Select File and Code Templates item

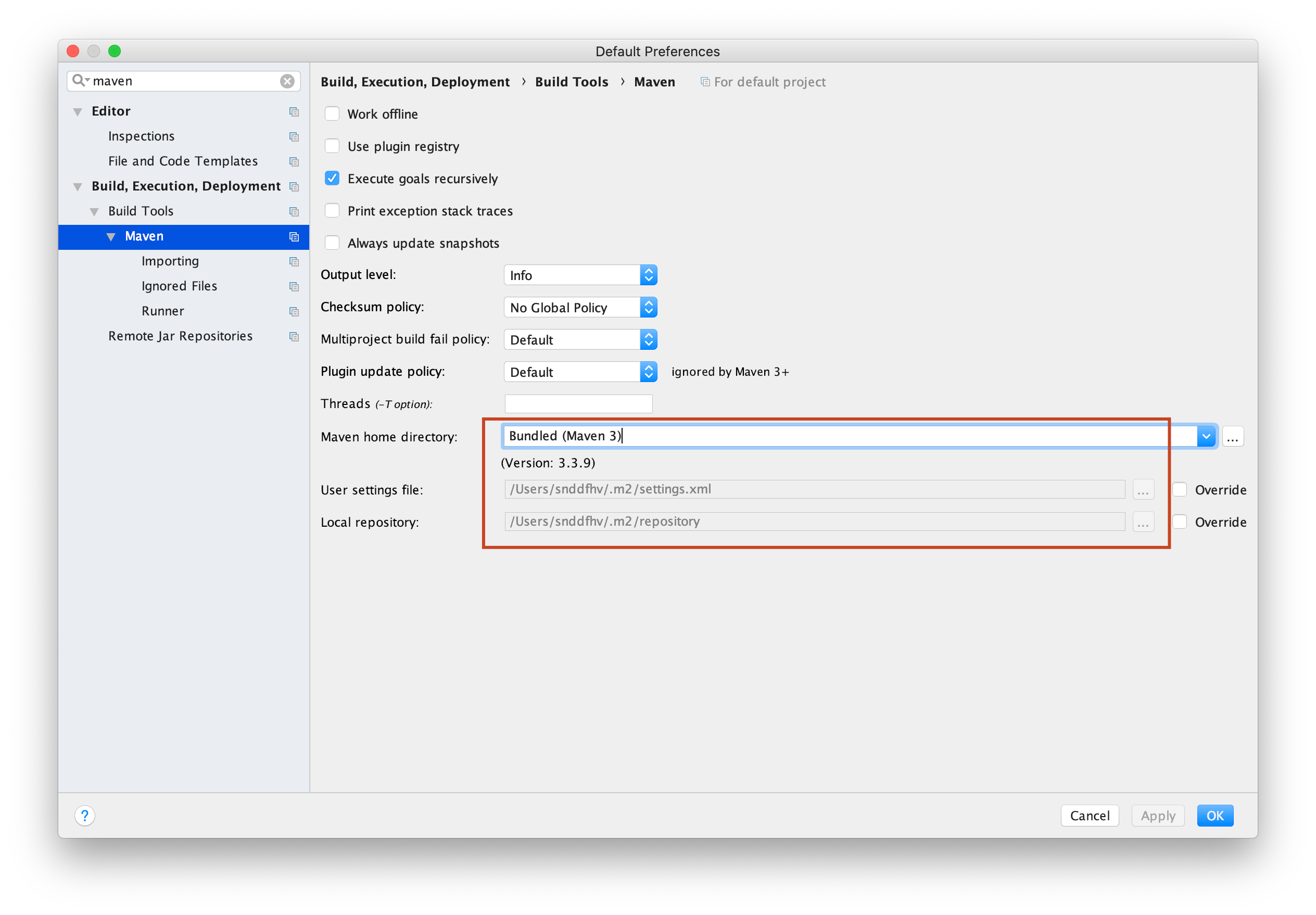pyautogui.click(x=183, y=161)
